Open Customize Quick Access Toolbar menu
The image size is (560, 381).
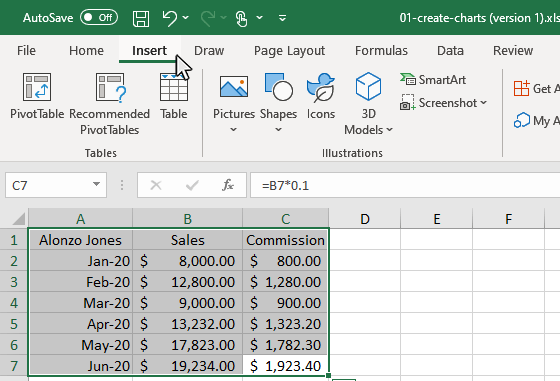click(x=282, y=18)
